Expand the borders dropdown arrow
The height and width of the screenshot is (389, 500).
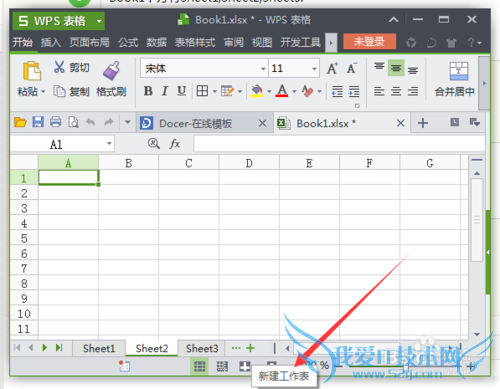pyautogui.click(x=214, y=91)
